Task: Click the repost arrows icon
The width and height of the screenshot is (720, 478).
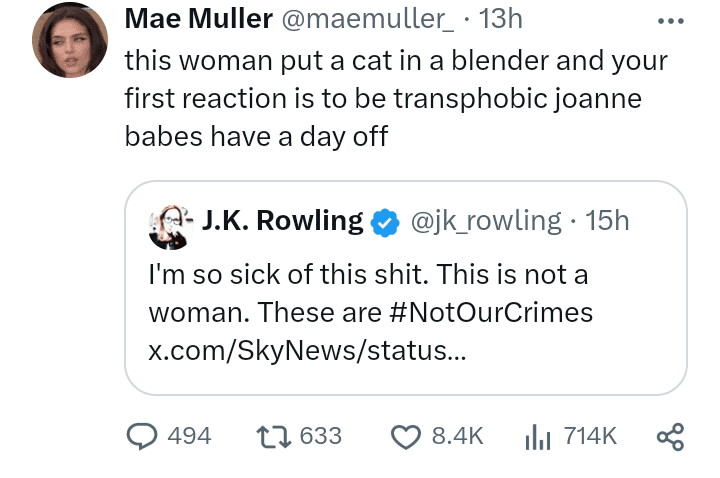Action: pyautogui.click(x=274, y=437)
